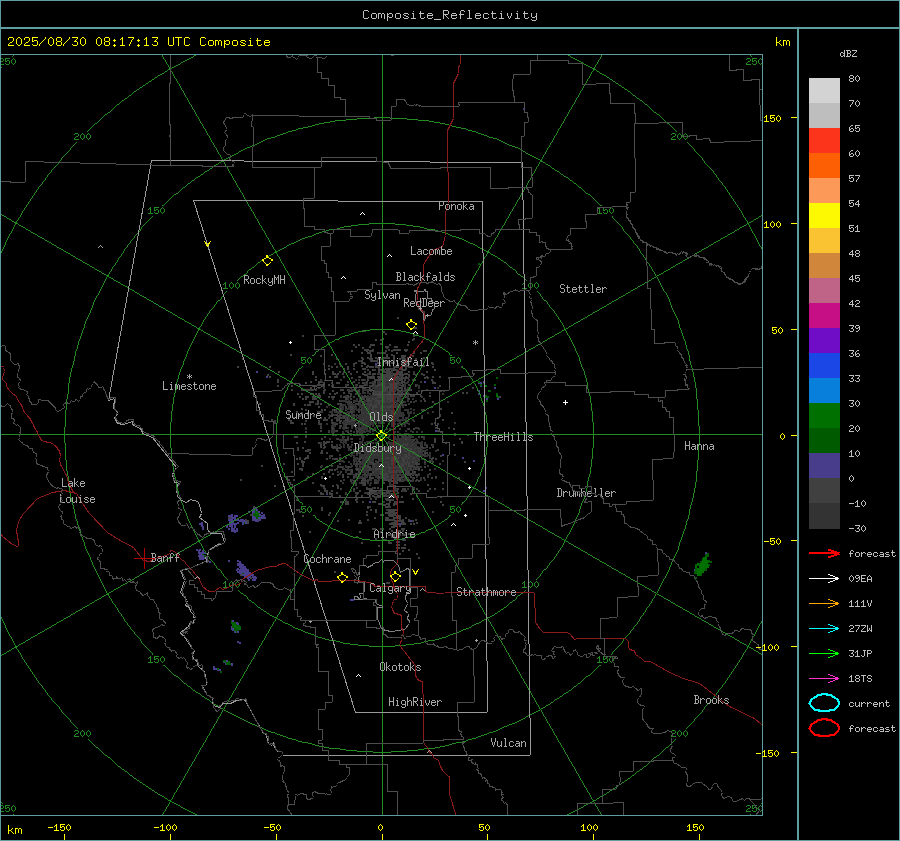Click the Sylvan label

pyautogui.click(x=382, y=295)
